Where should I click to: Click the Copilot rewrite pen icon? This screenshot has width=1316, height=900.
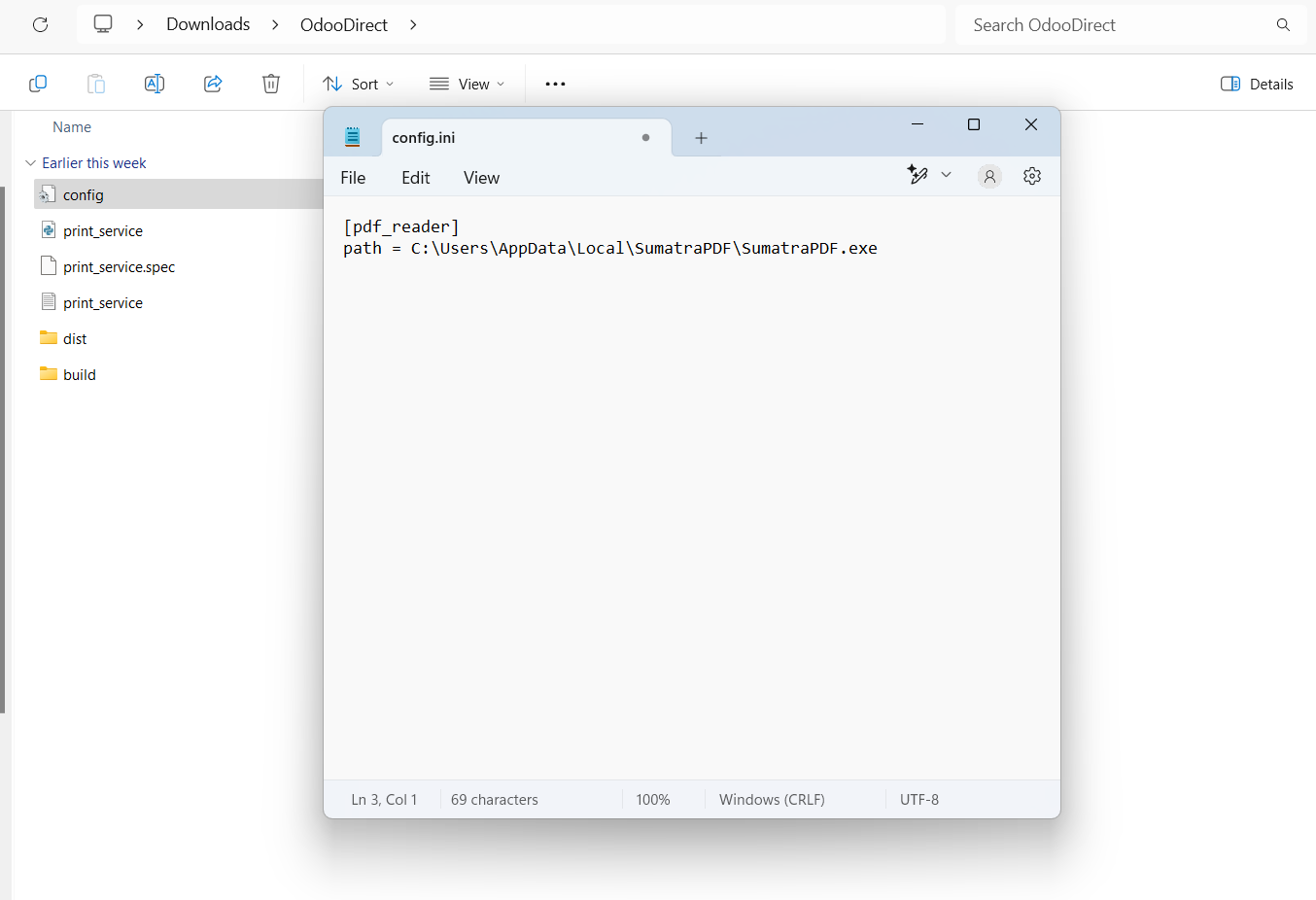(x=918, y=175)
